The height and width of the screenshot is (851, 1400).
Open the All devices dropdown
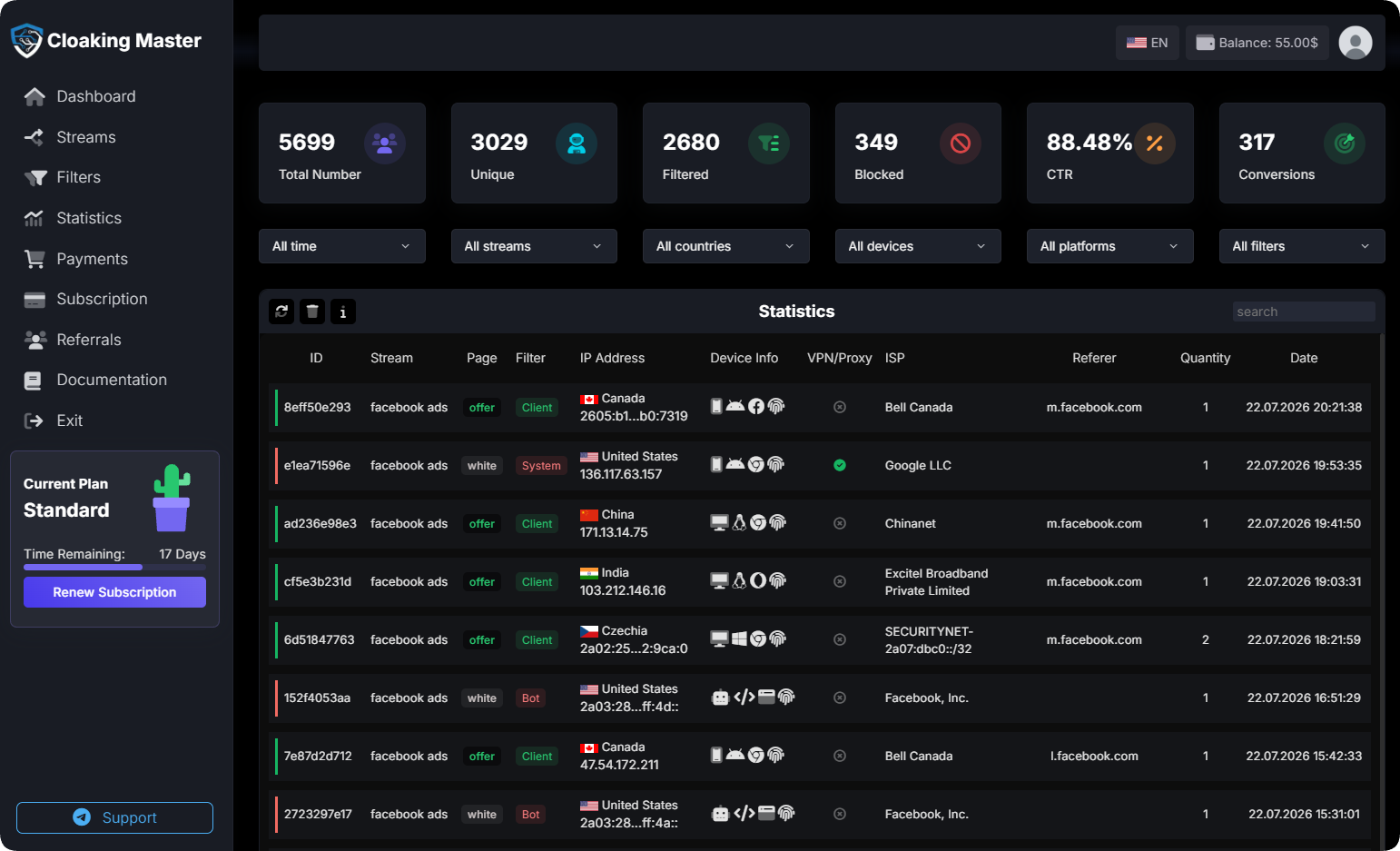918,246
